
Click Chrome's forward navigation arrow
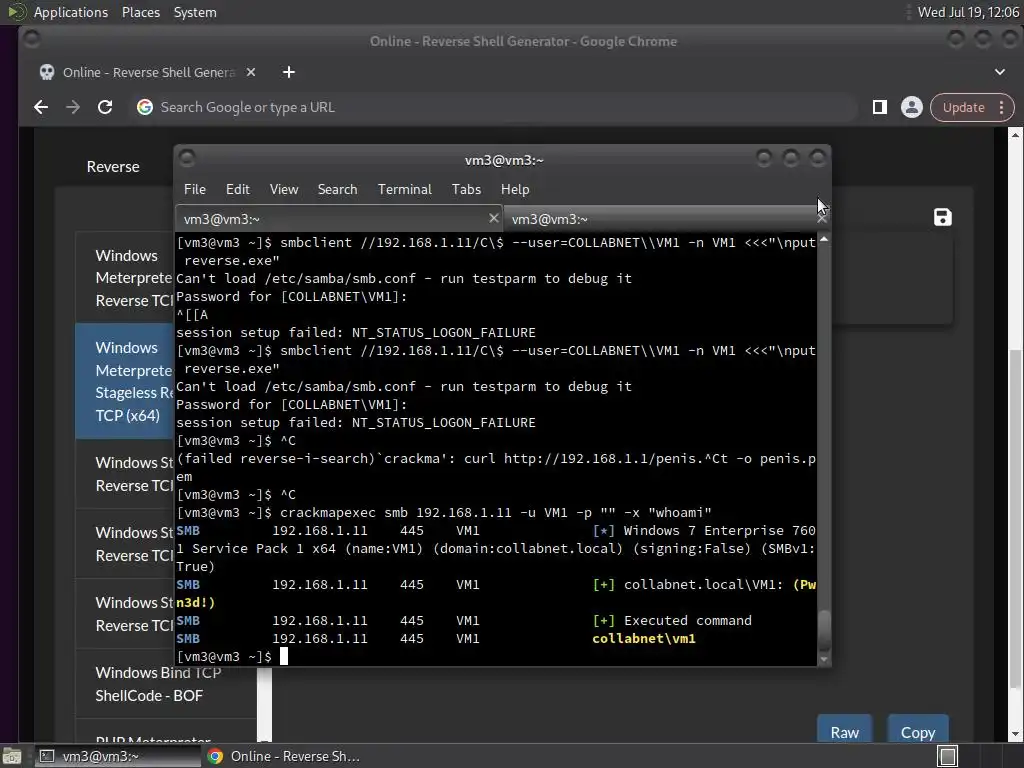coord(72,107)
